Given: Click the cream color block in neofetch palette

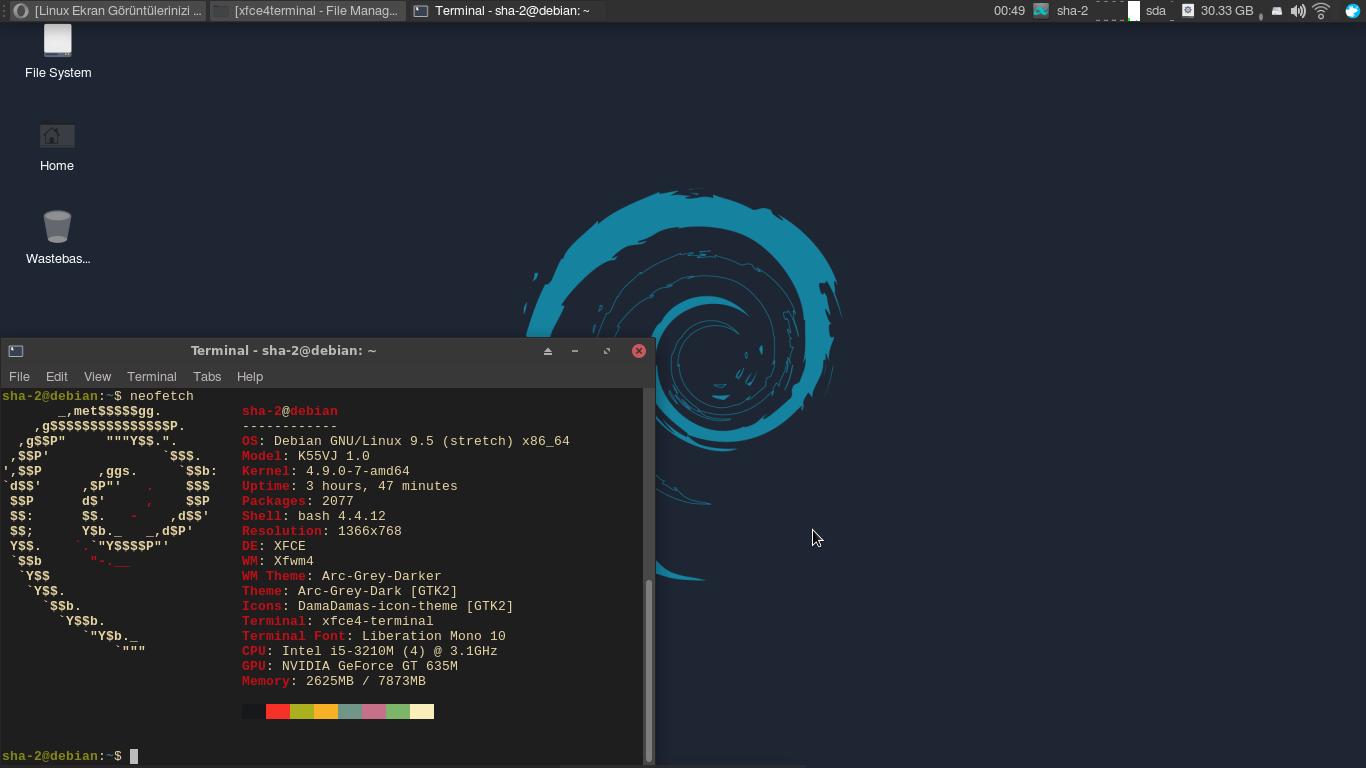Looking at the screenshot, I should pyautogui.click(x=422, y=711).
